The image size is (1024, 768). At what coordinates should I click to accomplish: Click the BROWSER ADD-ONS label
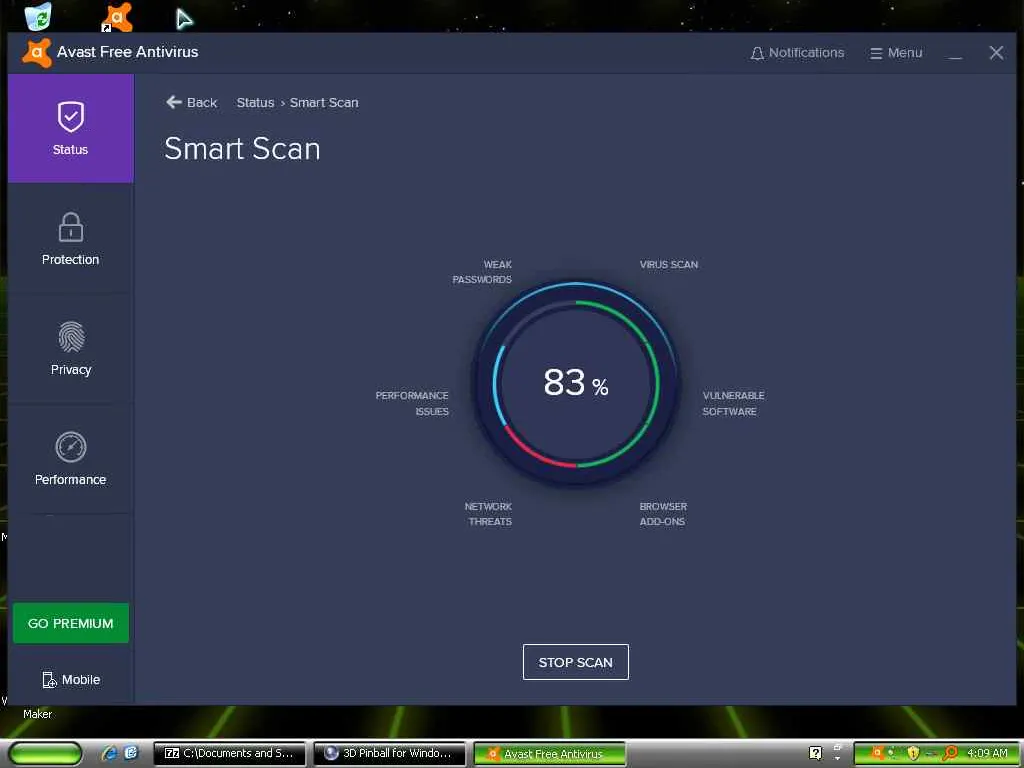click(x=663, y=514)
